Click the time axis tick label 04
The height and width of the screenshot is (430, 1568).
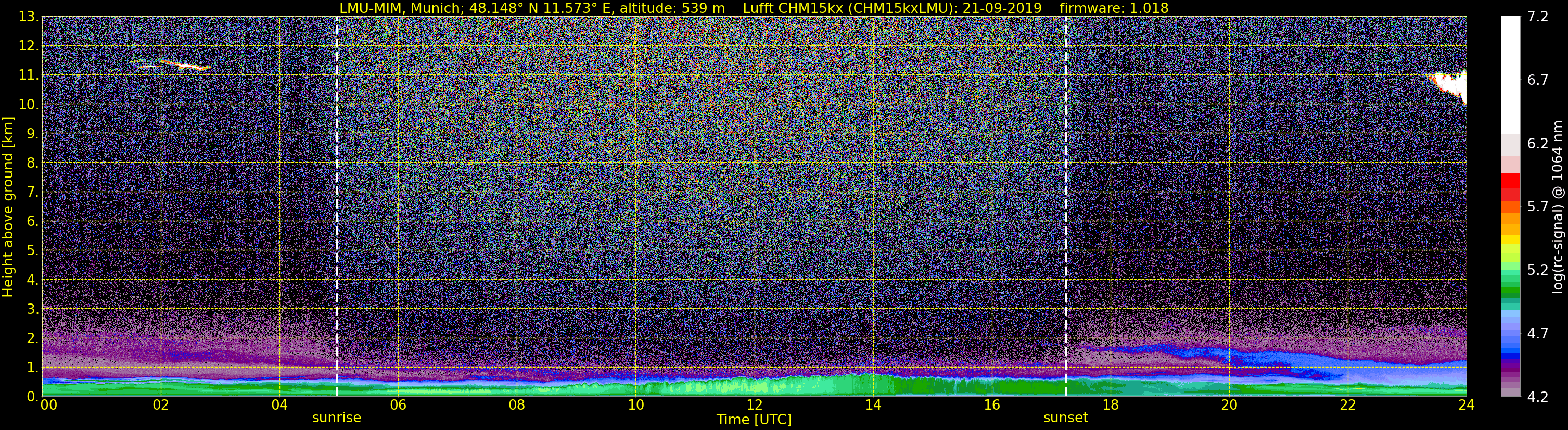(x=279, y=405)
